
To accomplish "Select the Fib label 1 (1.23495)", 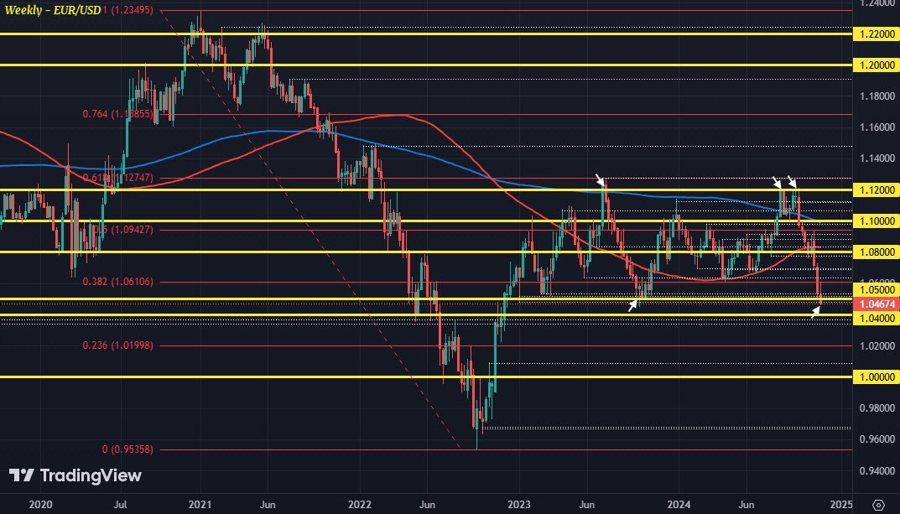I will (128, 10).
